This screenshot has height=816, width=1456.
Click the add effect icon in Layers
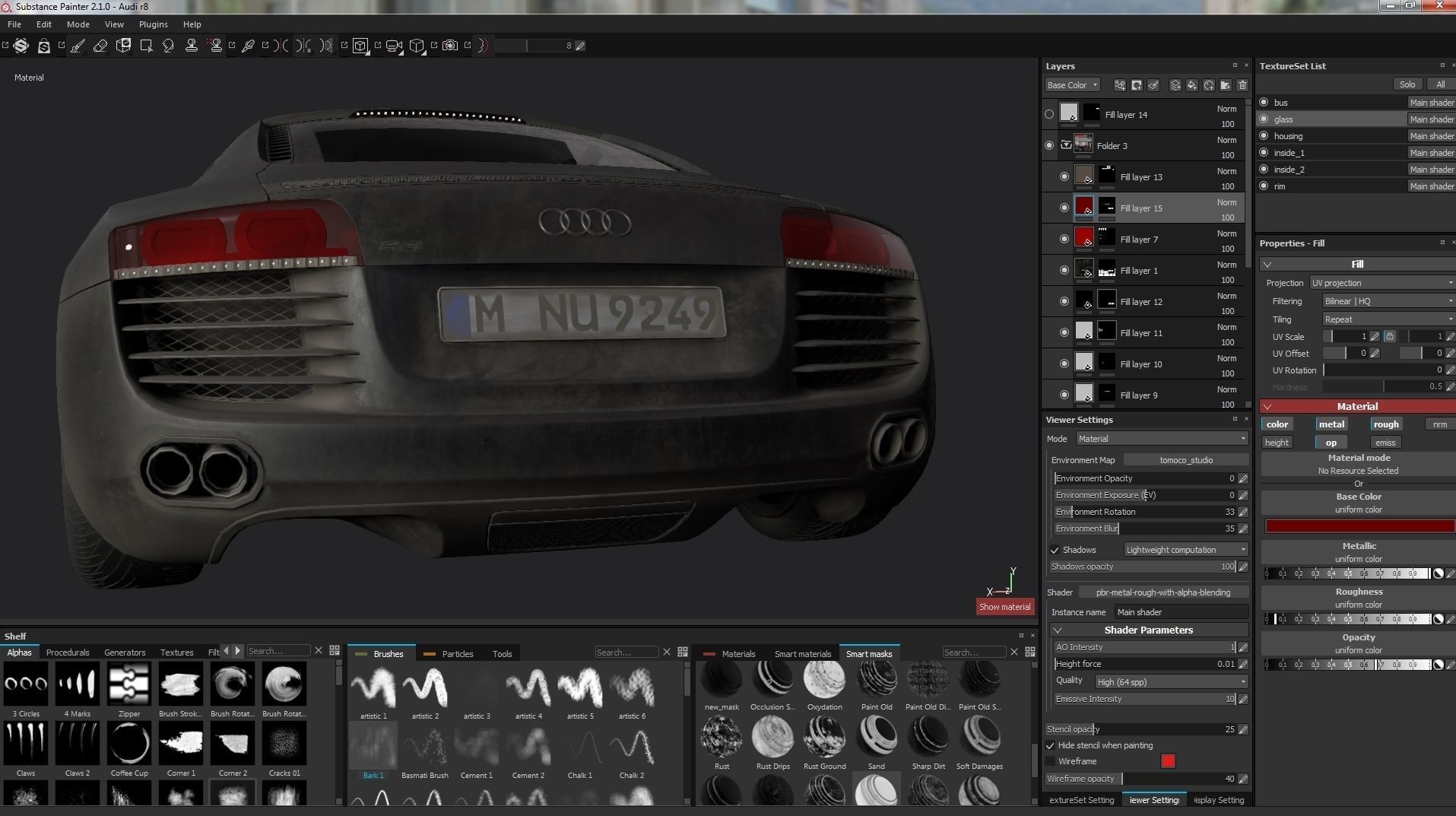[x=1120, y=85]
